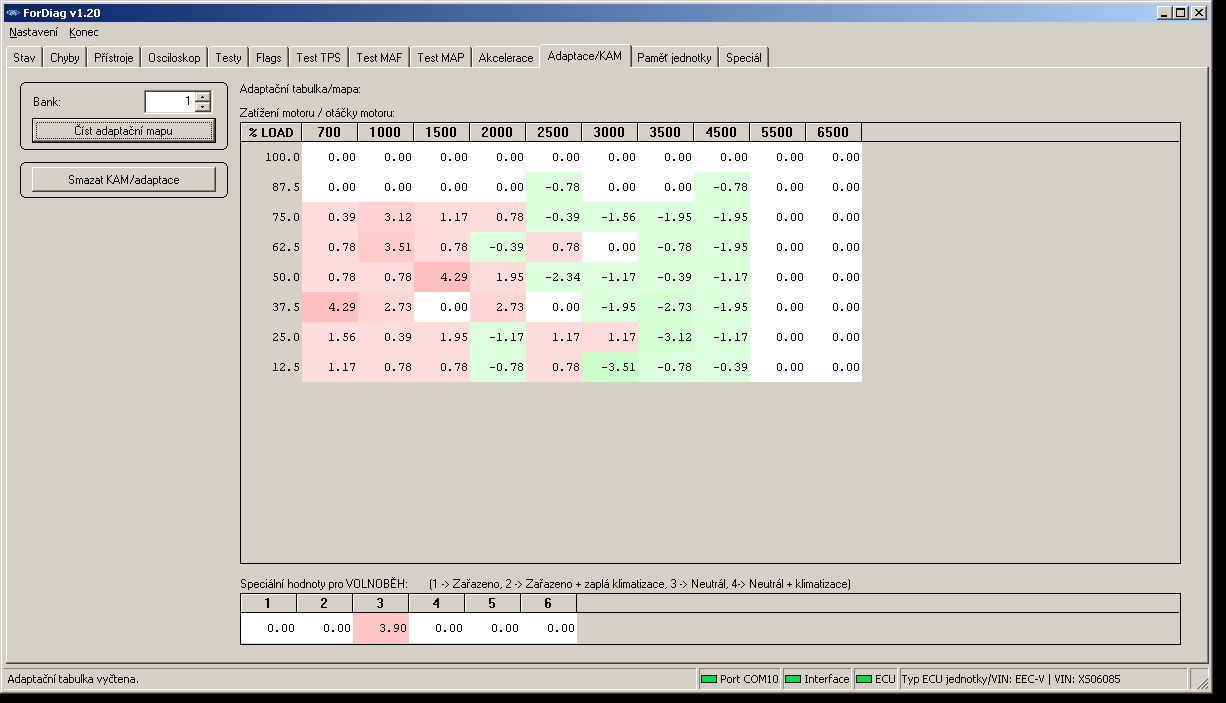The height and width of the screenshot is (703, 1226).
Task: Open the Nastavení menu
Action: [33, 32]
